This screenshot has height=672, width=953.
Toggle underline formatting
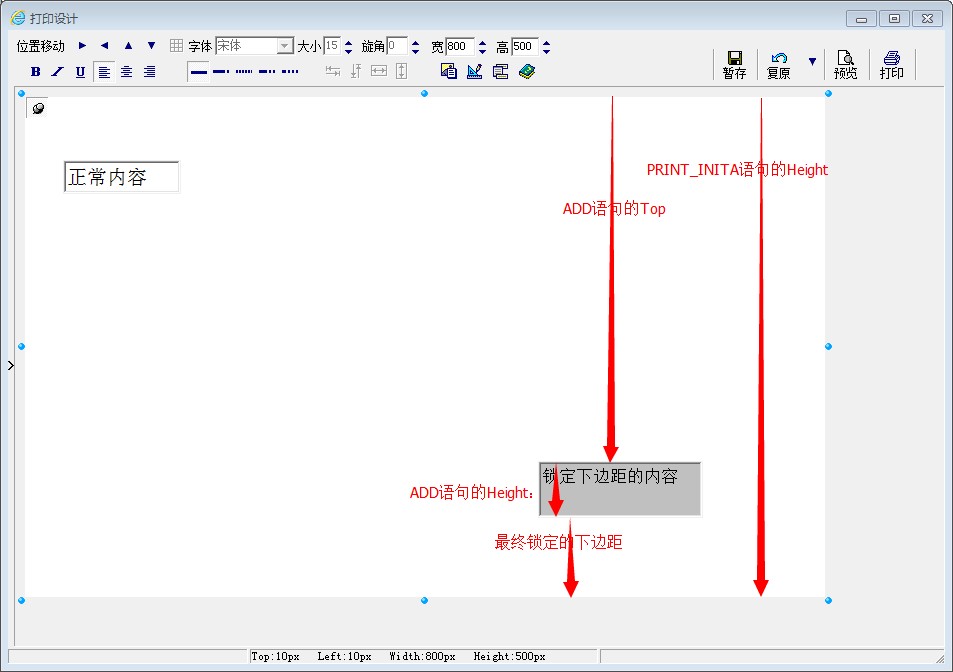pos(80,72)
